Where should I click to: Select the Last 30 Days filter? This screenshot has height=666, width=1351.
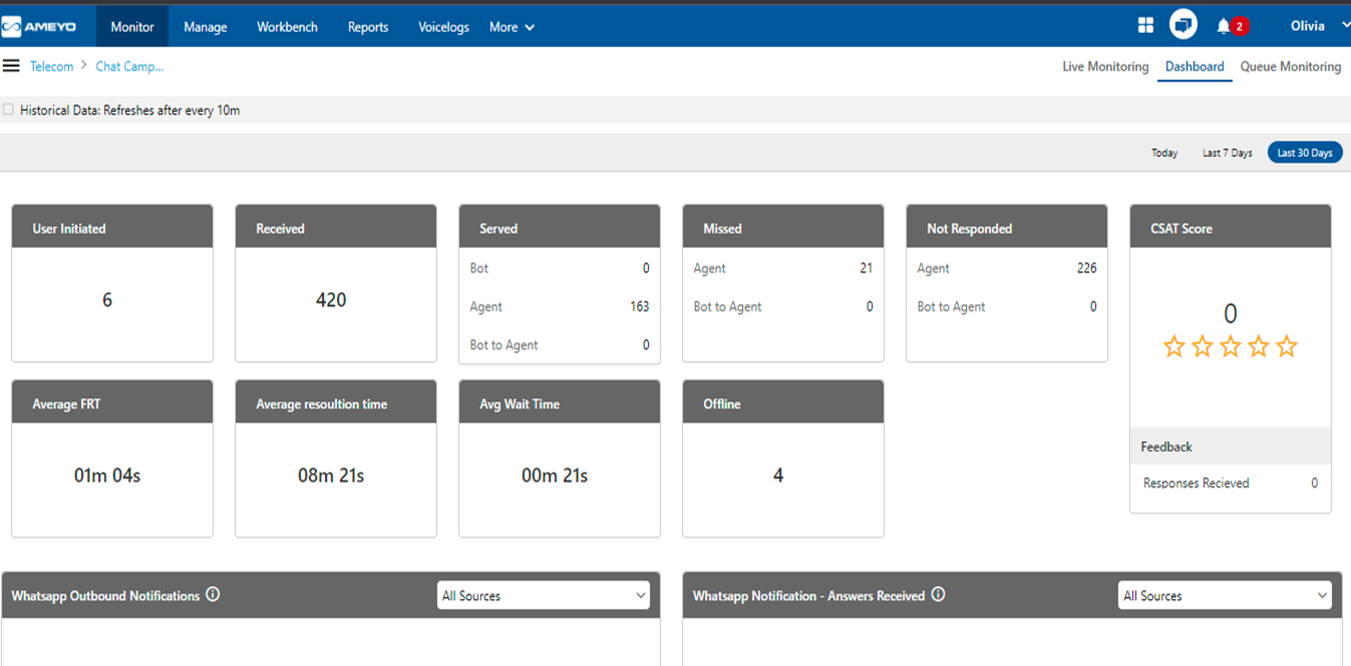pos(1305,153)
